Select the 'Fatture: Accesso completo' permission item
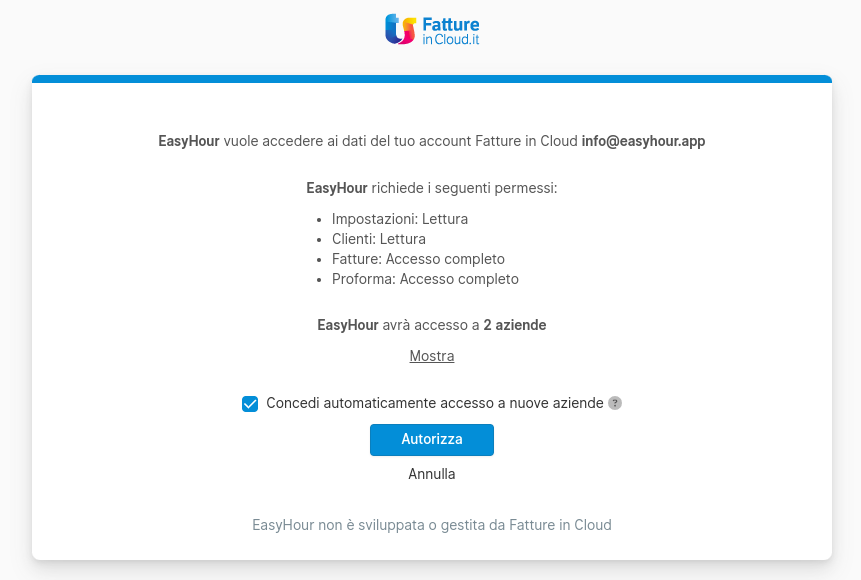 tap(418, 259)
